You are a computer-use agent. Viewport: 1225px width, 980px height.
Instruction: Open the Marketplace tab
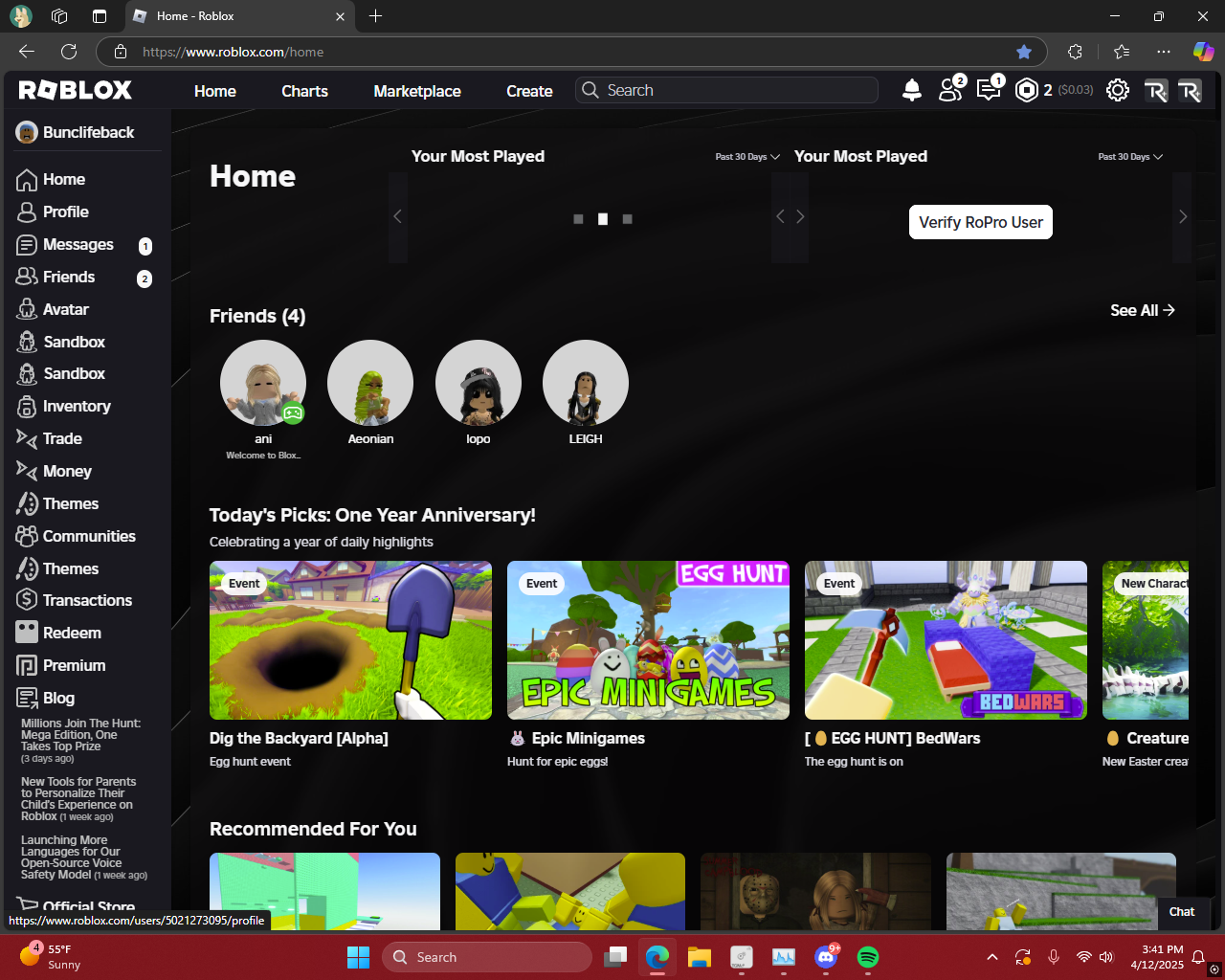pyautogui.click(x=417, y=91)
